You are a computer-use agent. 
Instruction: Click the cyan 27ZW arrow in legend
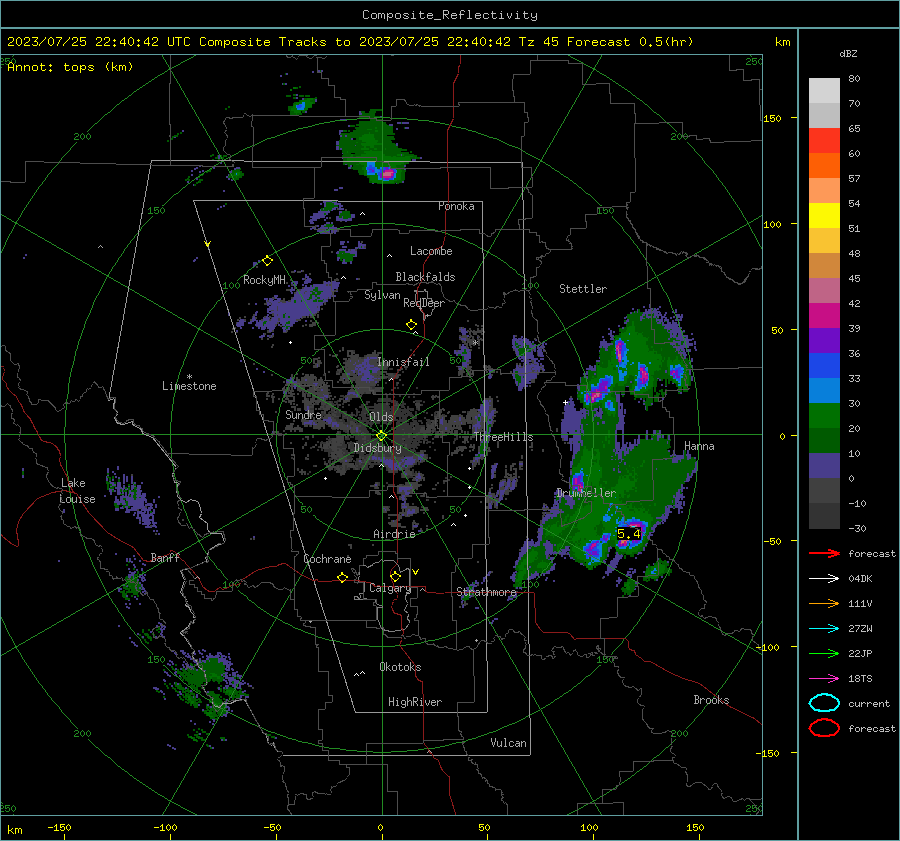click(x=824, y=629)
